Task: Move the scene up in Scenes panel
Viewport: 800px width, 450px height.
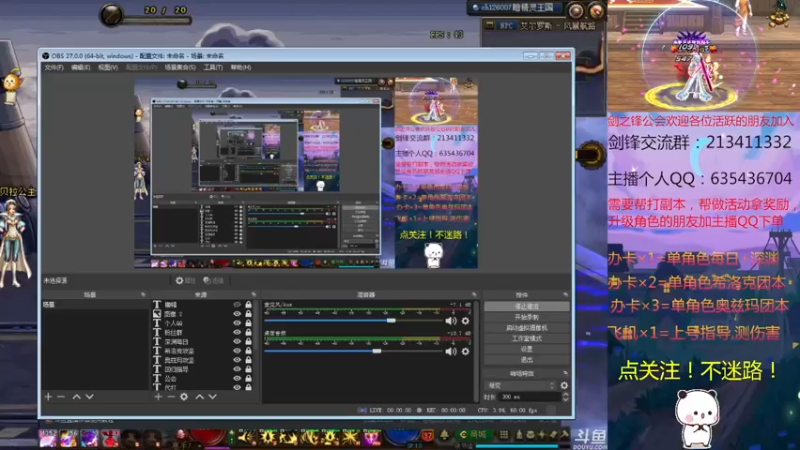Action: click(x=77, y=396)
